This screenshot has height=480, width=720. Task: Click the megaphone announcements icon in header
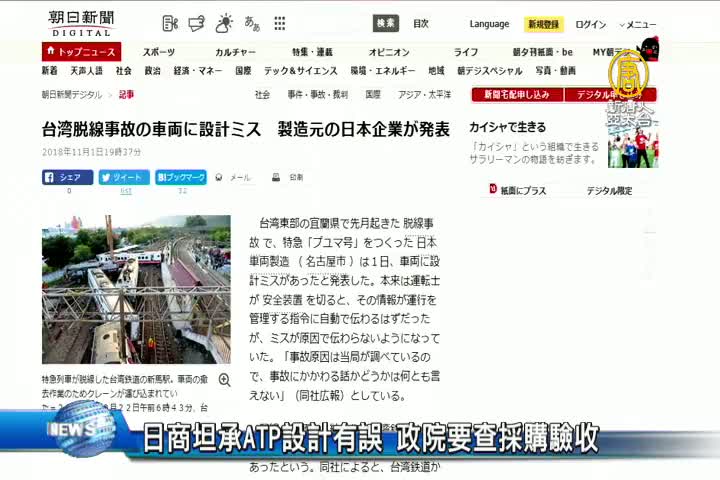point(197,22)
